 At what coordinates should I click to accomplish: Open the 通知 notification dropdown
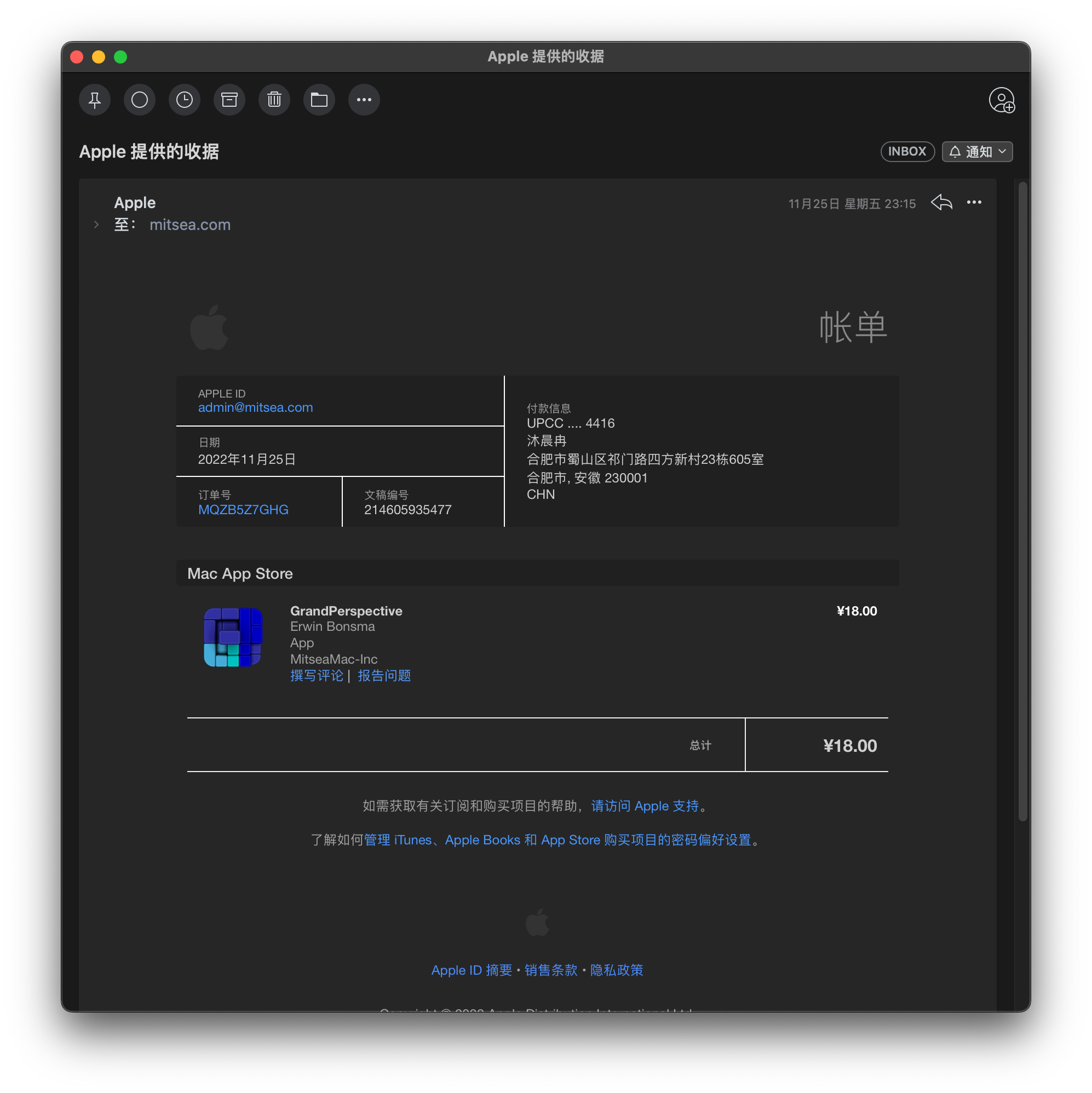(977, 152)
